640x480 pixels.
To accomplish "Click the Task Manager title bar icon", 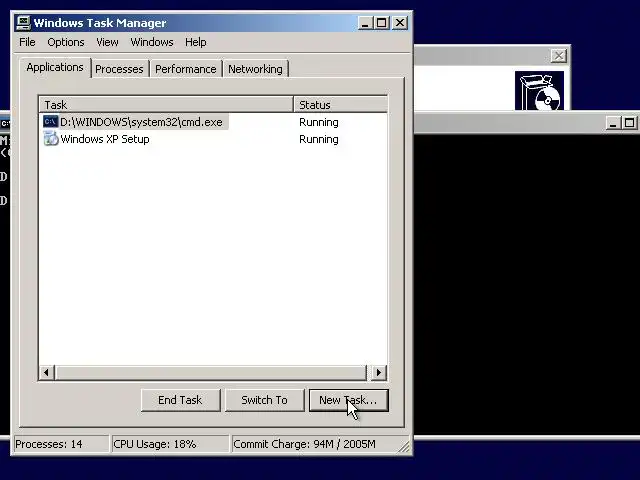I will tap(23, 23).
